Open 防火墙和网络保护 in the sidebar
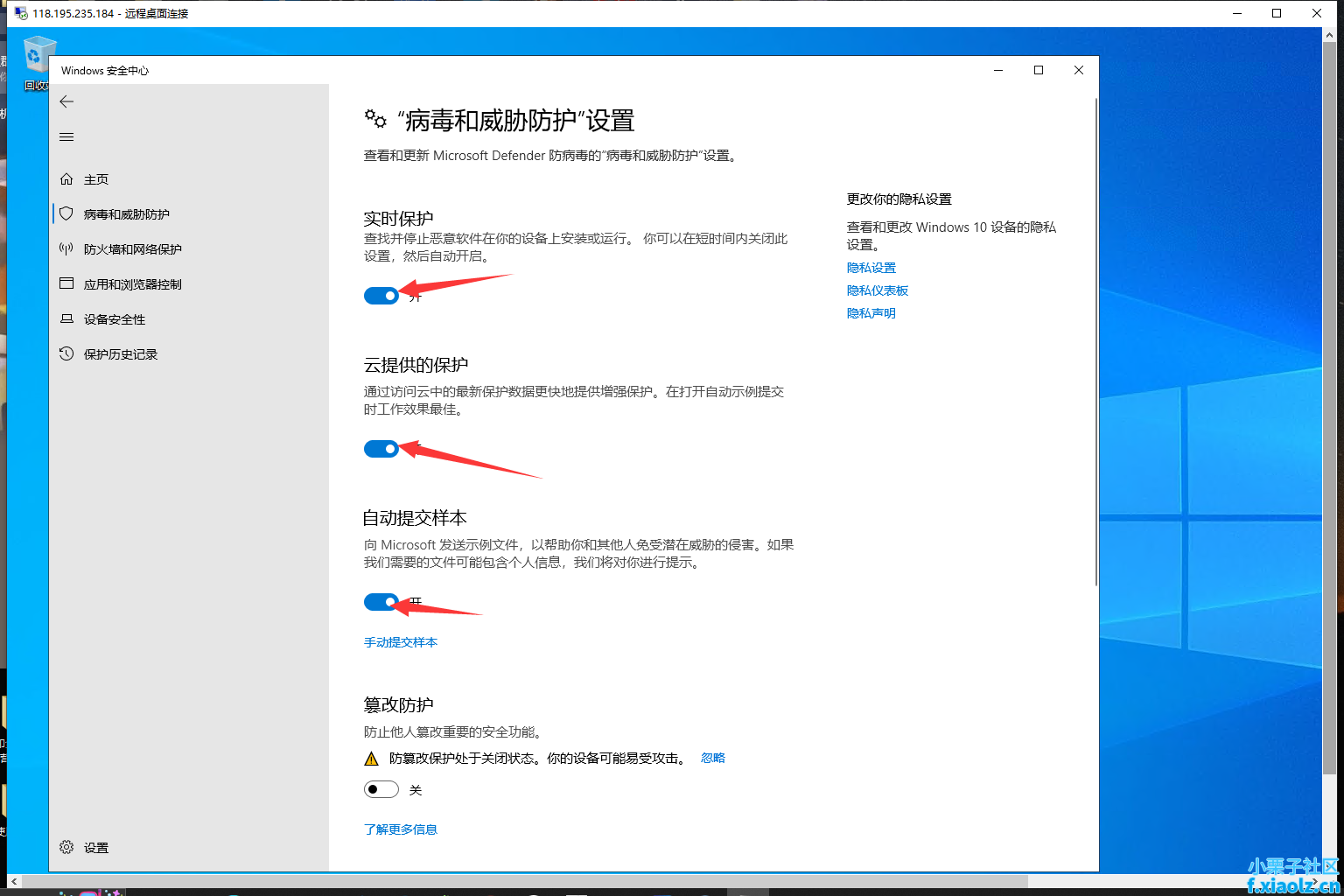 (x=132, y=249)
